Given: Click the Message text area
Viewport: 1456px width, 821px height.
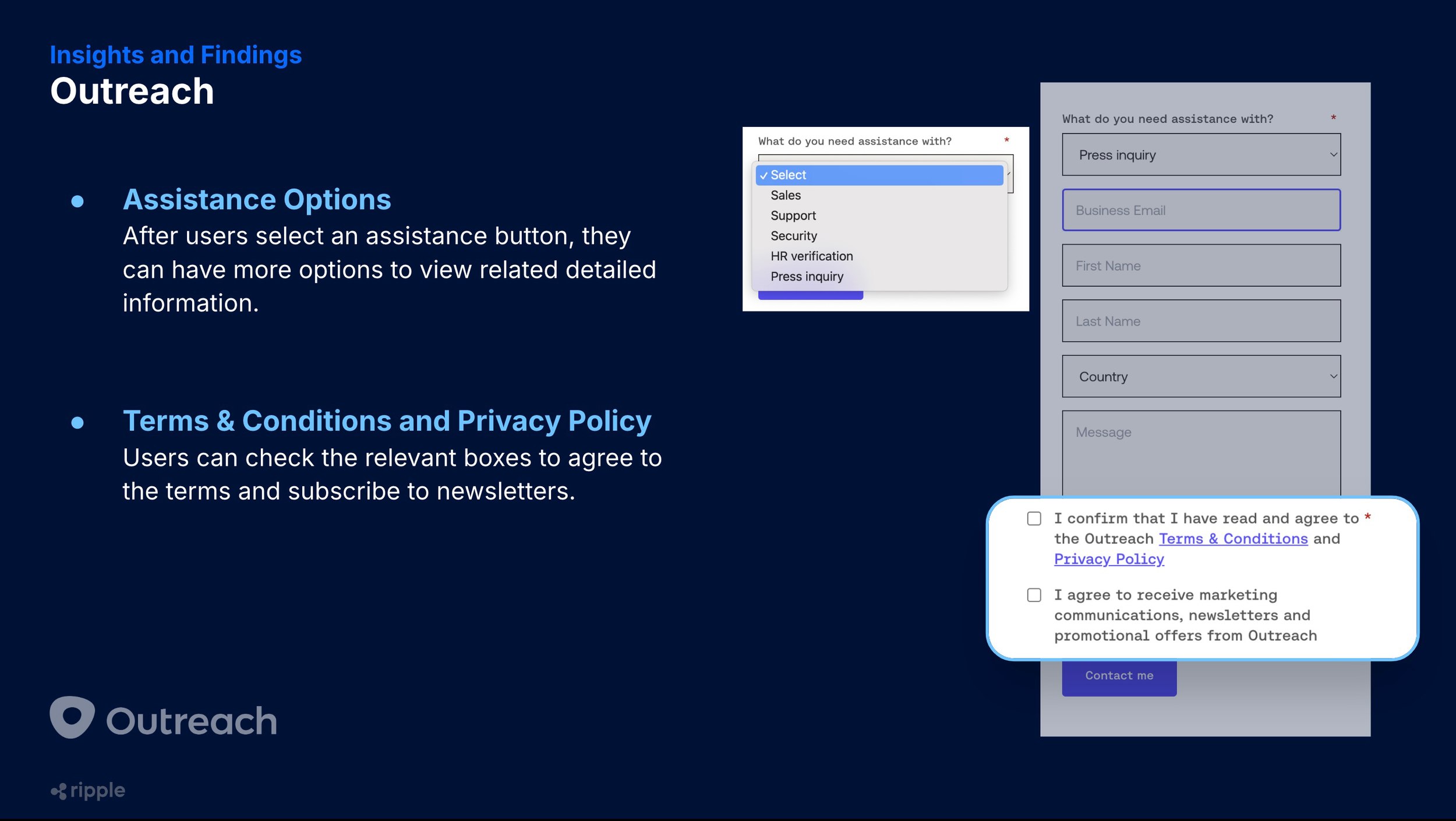Looking at the screenshot, I should click(1201, 454).
